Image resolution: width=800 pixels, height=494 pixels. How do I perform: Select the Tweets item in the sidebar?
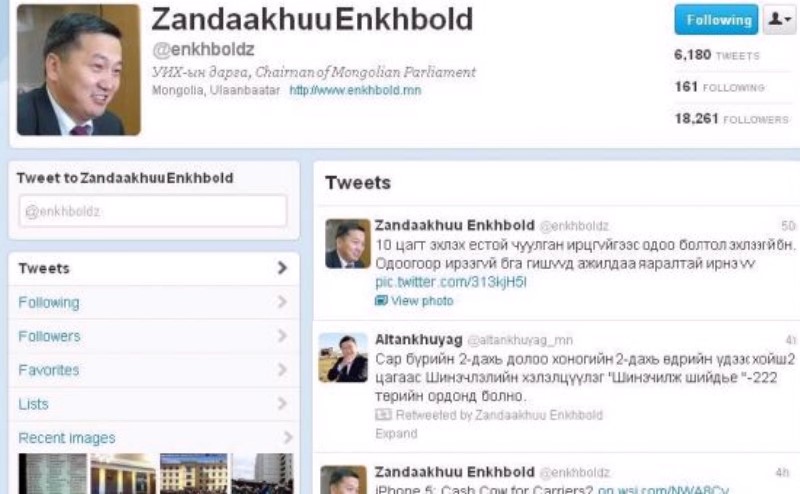click(153, 268)
